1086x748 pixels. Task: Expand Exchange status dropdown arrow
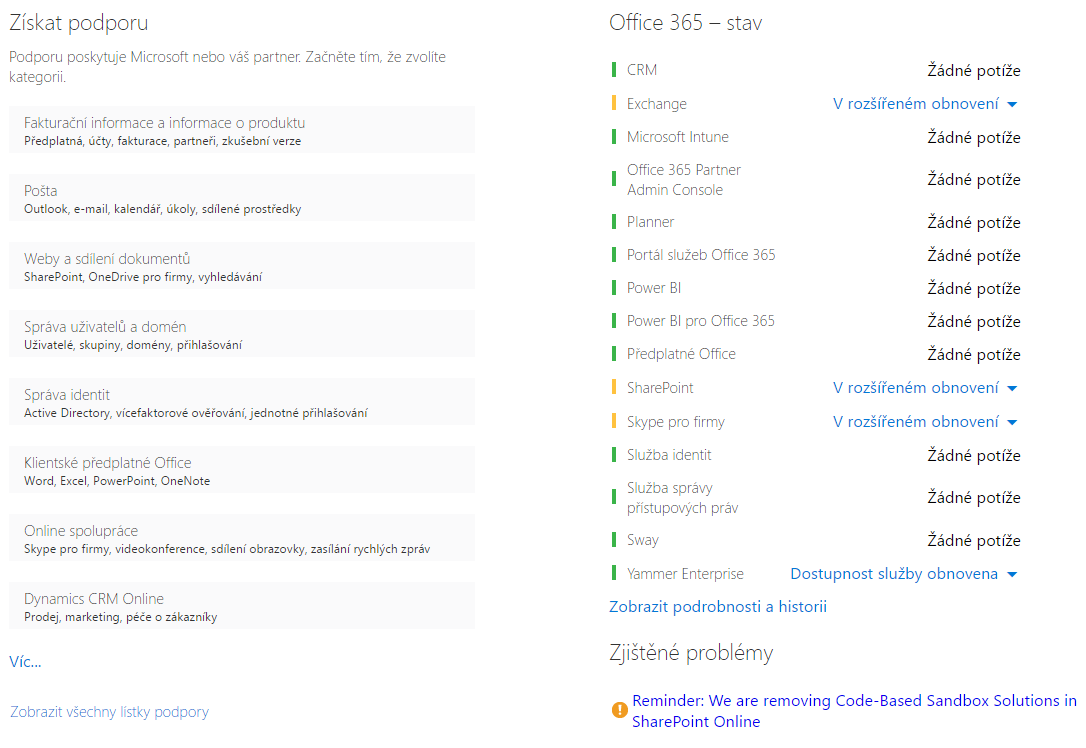point(1012,105)
